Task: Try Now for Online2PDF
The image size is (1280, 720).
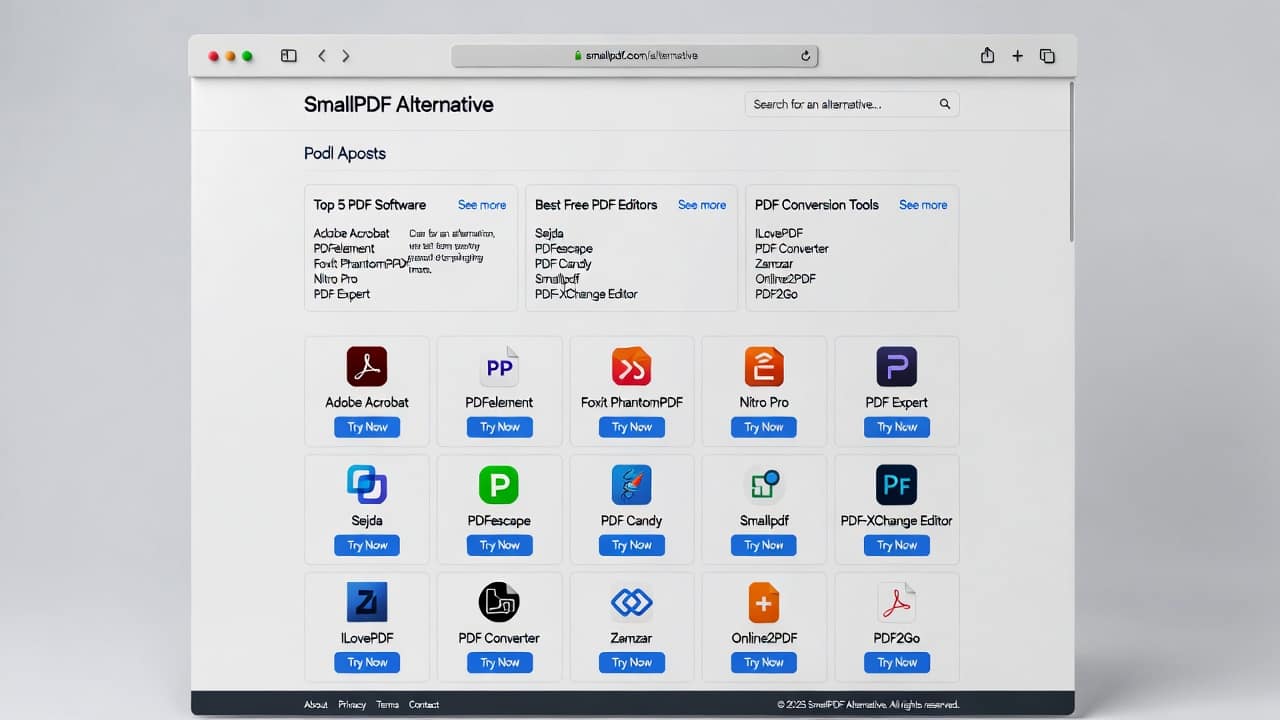Action: [x=764, y=662]
